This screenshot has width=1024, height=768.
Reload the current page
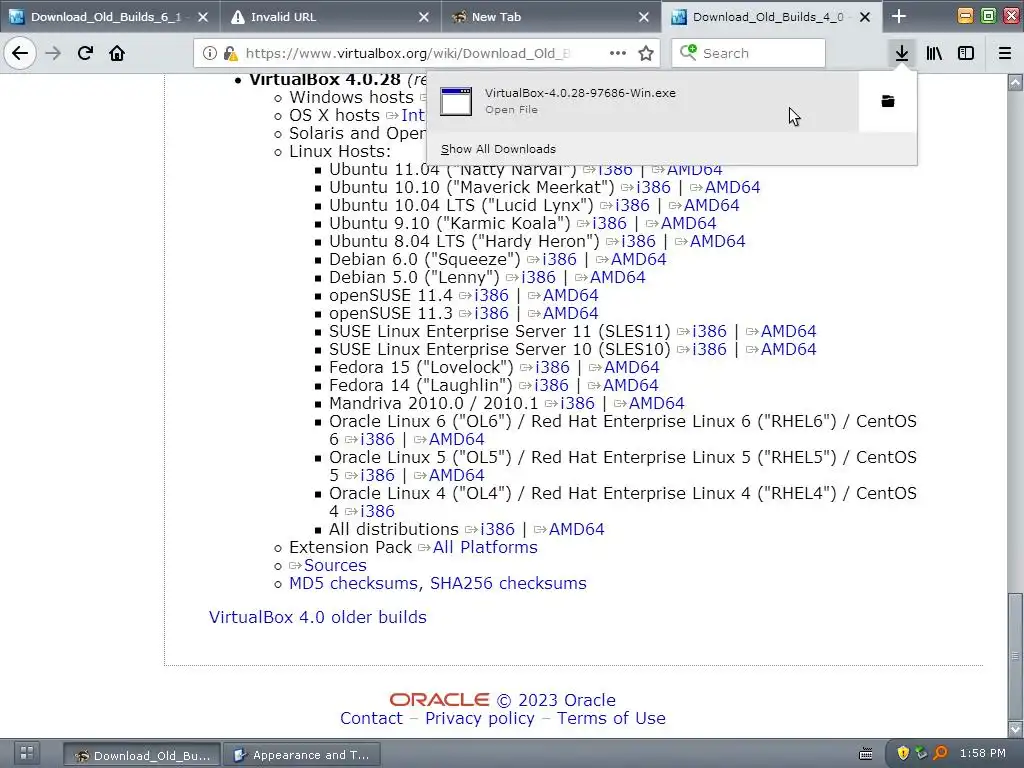click(x=85, y=53)
